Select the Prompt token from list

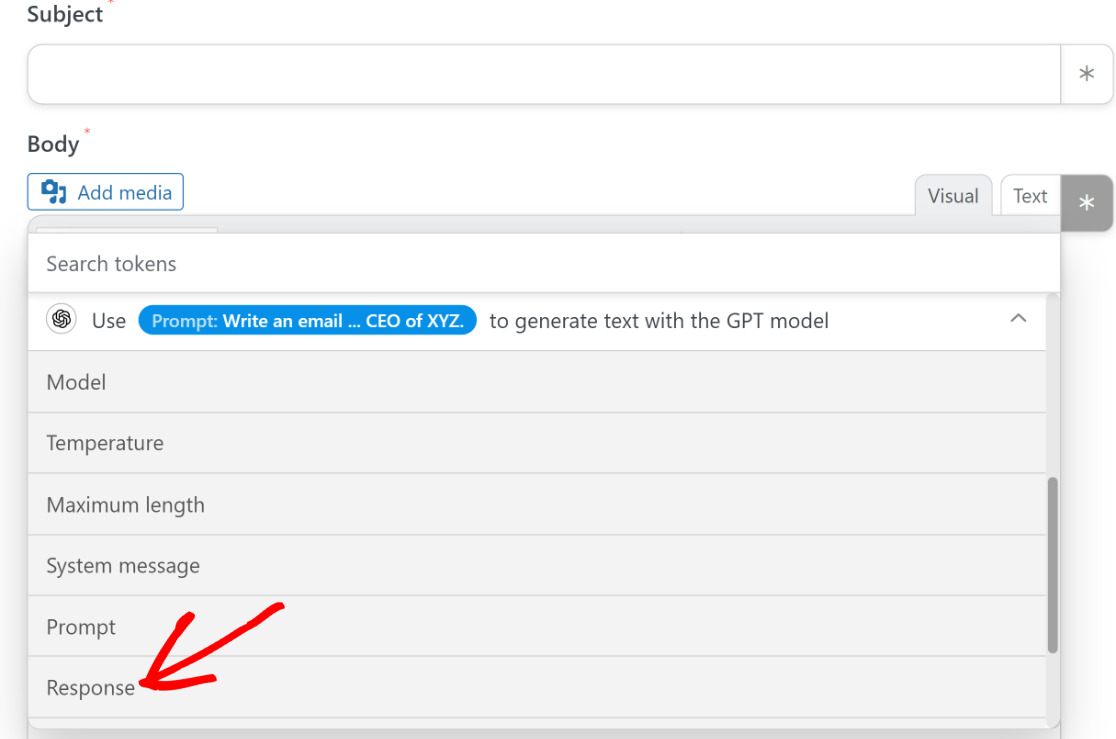81,627
